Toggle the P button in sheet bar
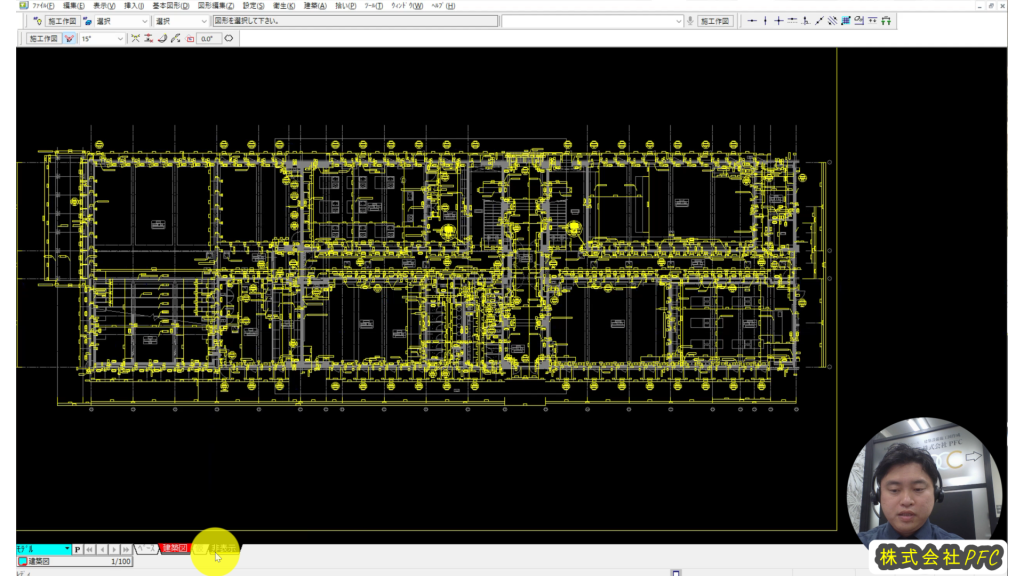The width and height of the screenshot is (1024, 576). (78, 549)
